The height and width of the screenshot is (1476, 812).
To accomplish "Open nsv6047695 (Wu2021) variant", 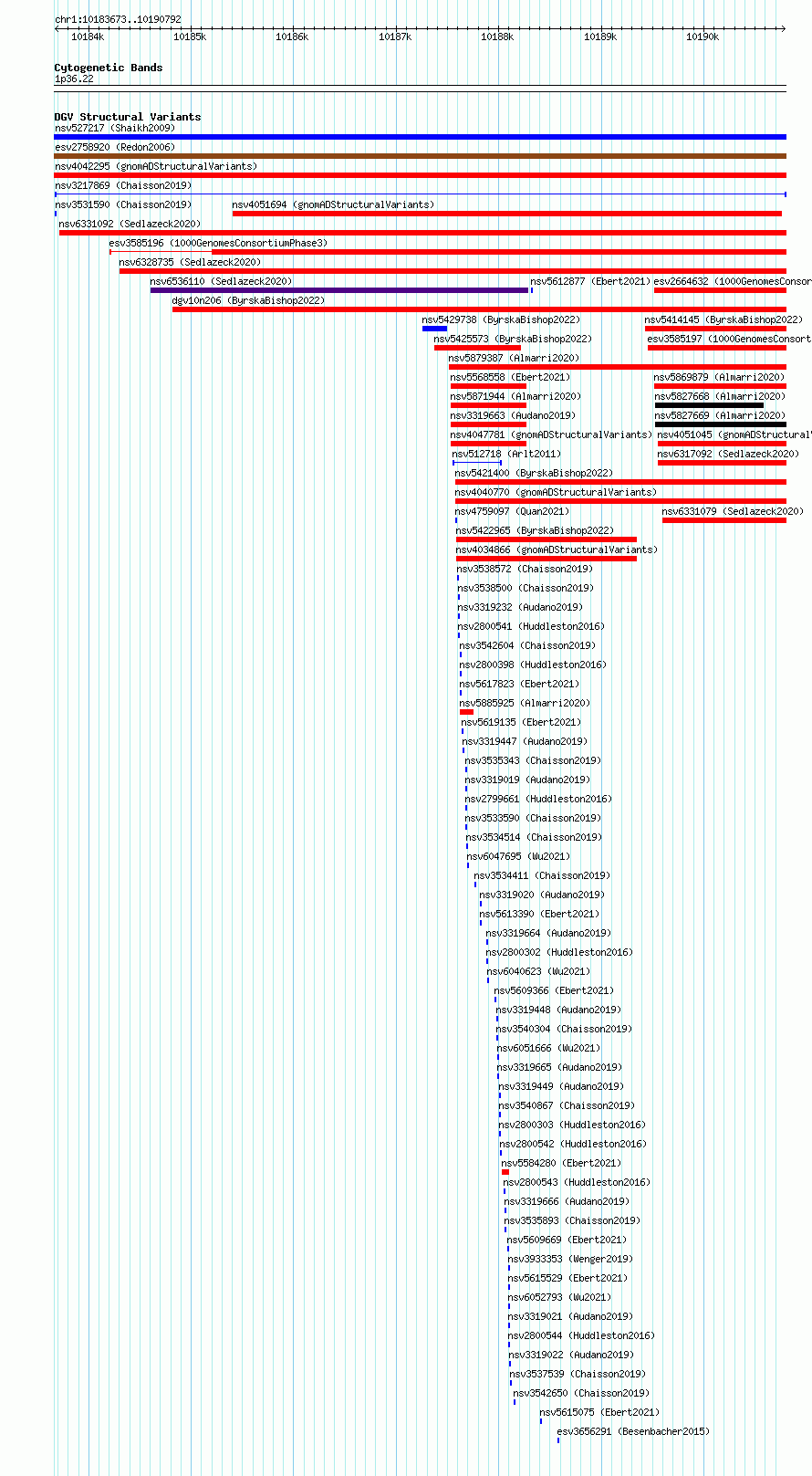I will 518,856.
